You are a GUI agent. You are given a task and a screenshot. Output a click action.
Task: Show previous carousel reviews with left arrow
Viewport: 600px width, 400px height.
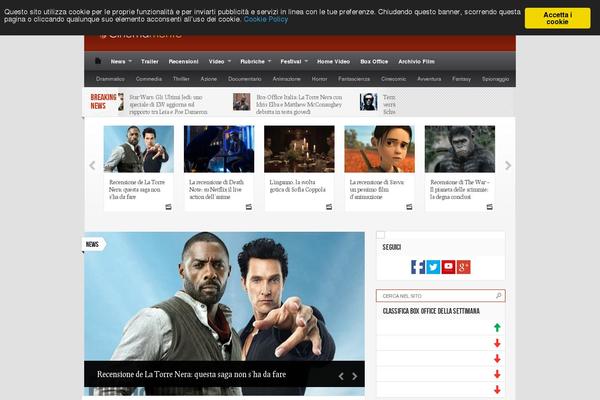coord(92,165)
